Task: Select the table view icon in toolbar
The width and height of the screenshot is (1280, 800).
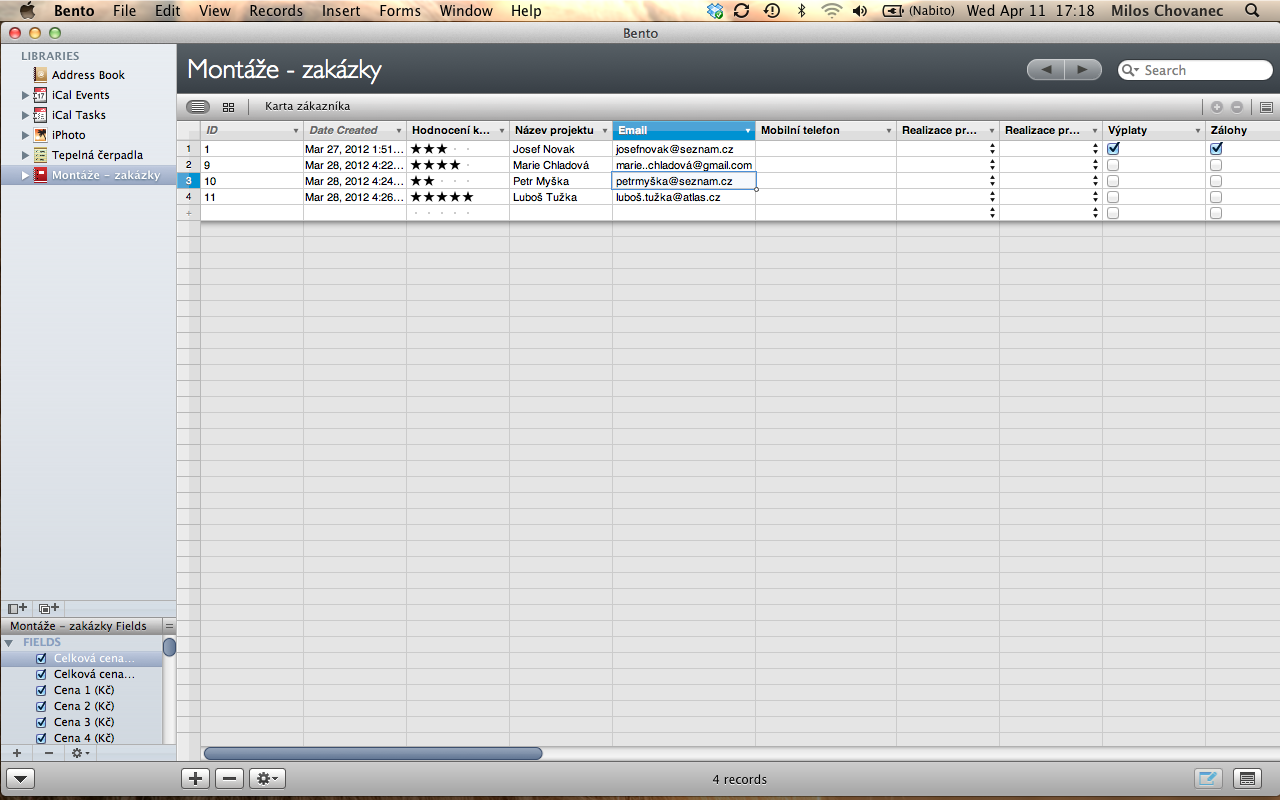Action: (198, 107)
